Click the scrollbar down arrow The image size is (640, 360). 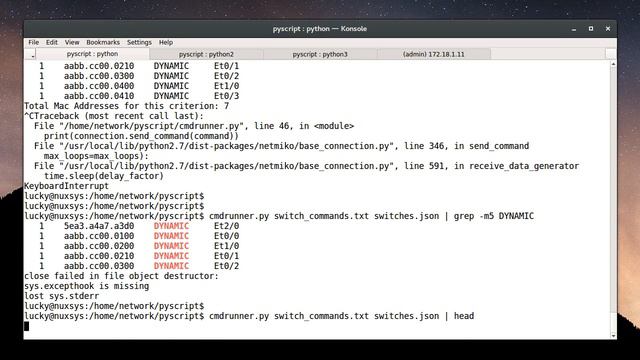tap(613, 336)
